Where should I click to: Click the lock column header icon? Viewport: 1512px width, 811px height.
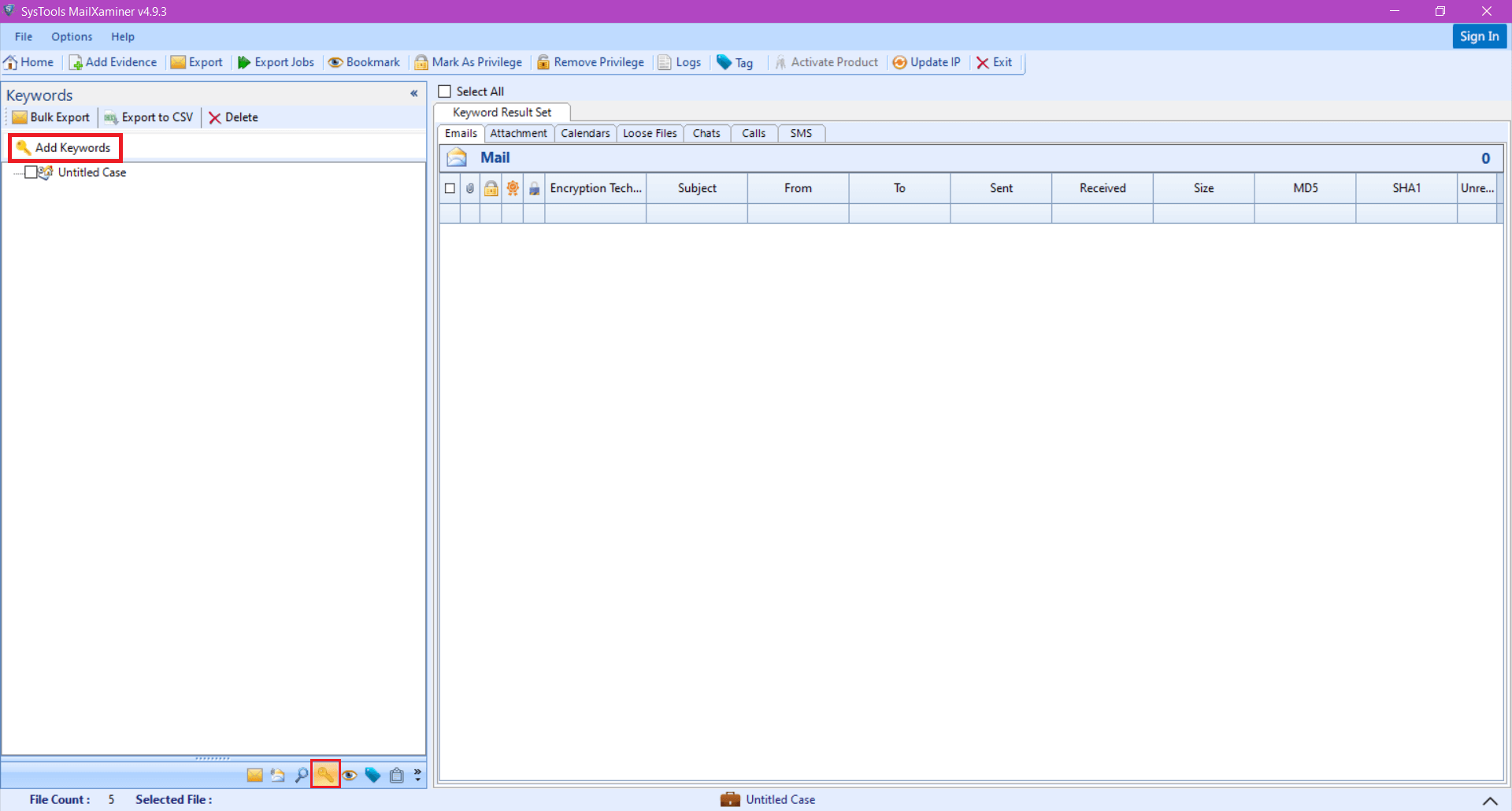(491, 188)
